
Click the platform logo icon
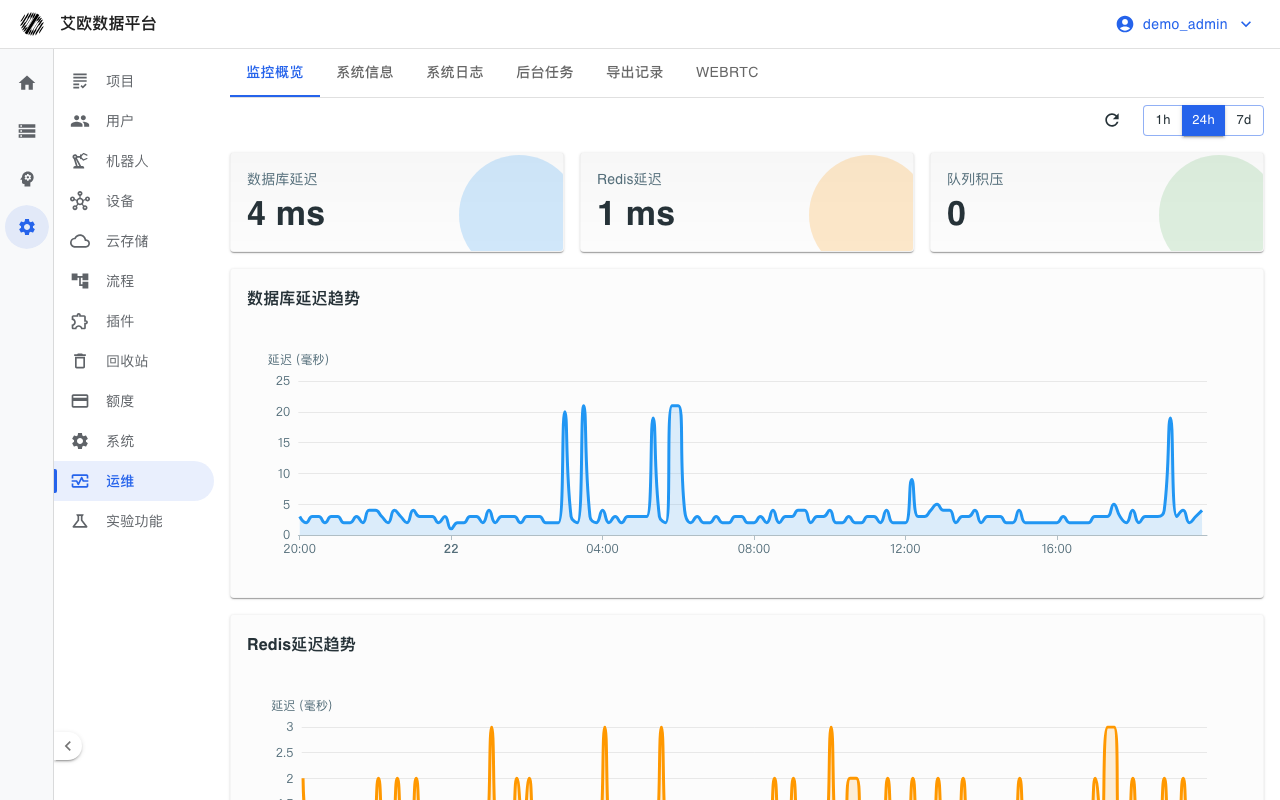[32, 24]
